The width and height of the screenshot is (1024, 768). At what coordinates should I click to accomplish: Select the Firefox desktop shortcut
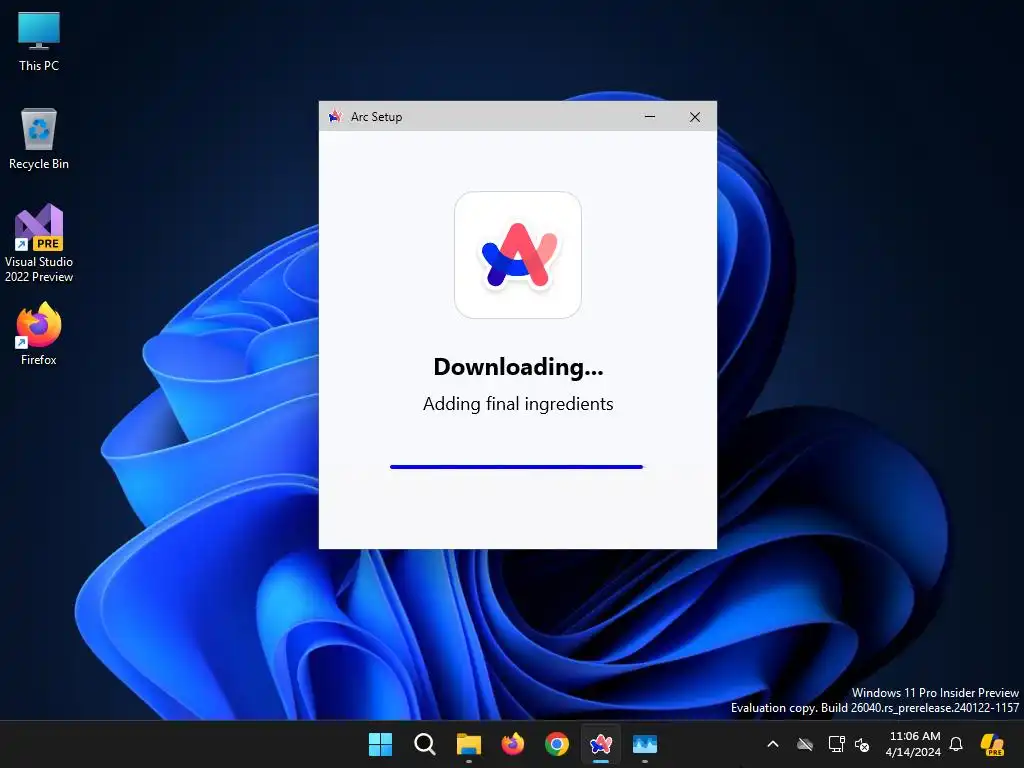pos(39,334)
